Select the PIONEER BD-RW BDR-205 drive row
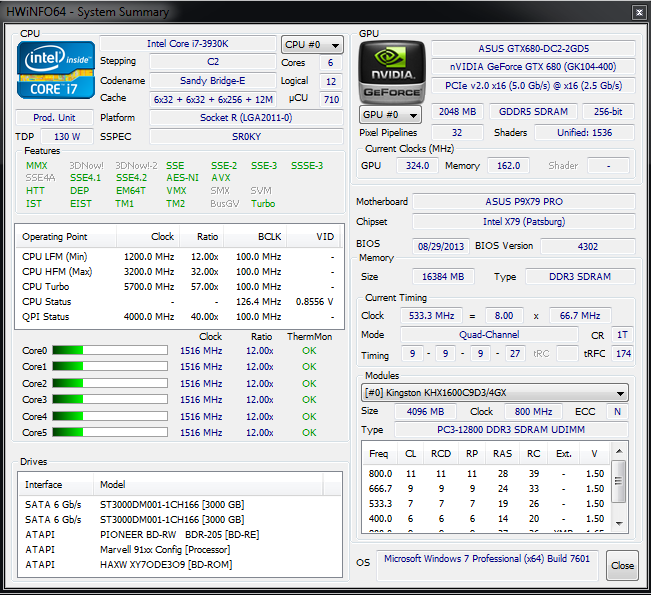 179,535
